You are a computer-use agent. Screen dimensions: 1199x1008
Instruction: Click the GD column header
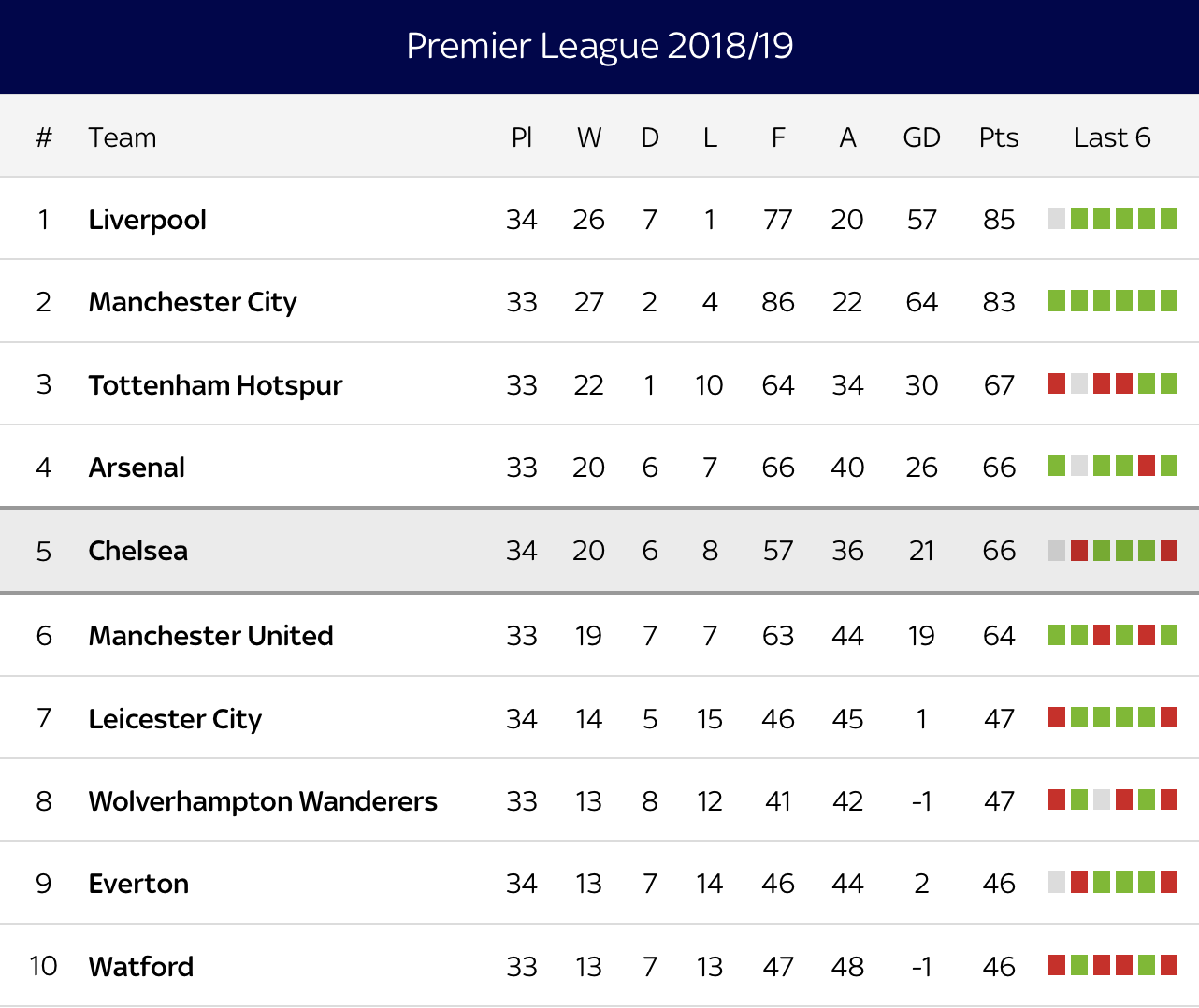pyautogui.click(x=921, y=137)
